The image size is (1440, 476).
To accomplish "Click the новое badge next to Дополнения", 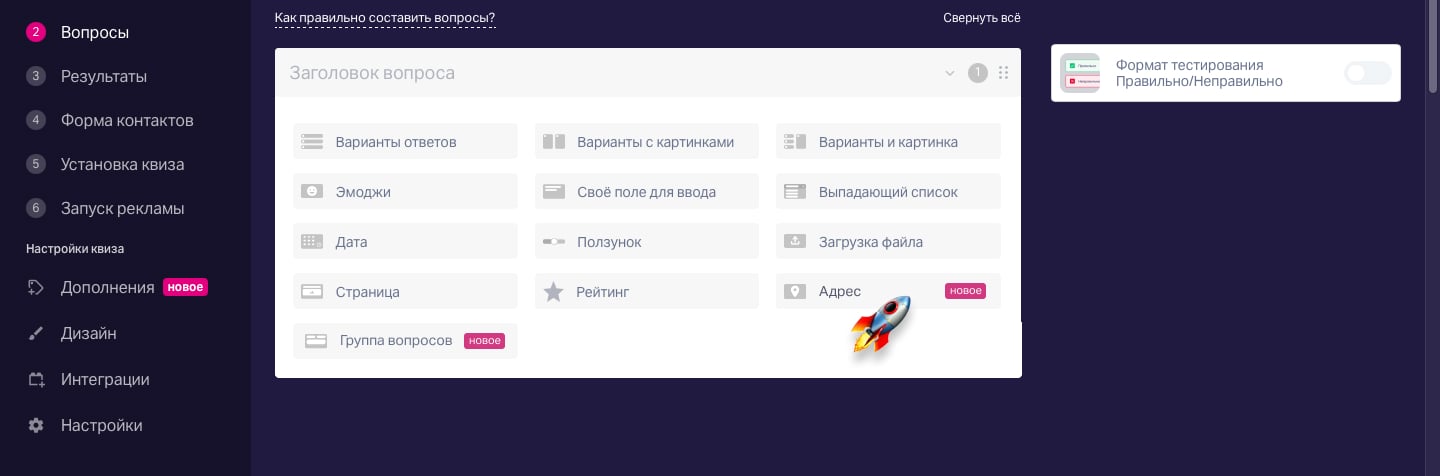I will (185, 287).
